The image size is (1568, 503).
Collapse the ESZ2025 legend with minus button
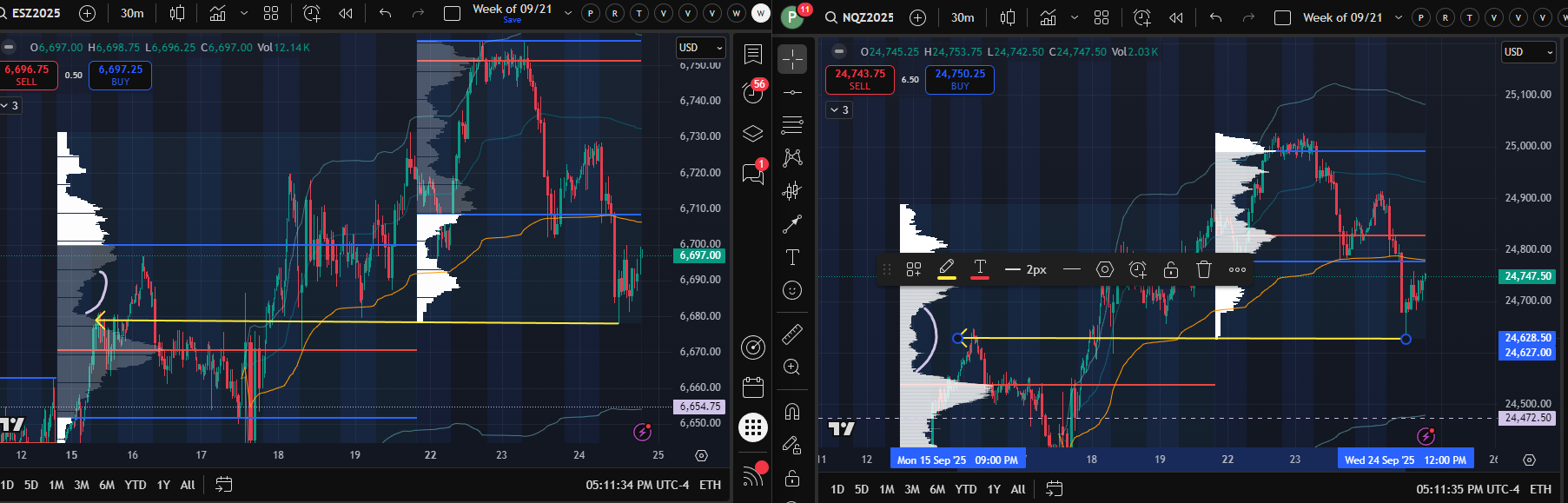click(8, 48)
